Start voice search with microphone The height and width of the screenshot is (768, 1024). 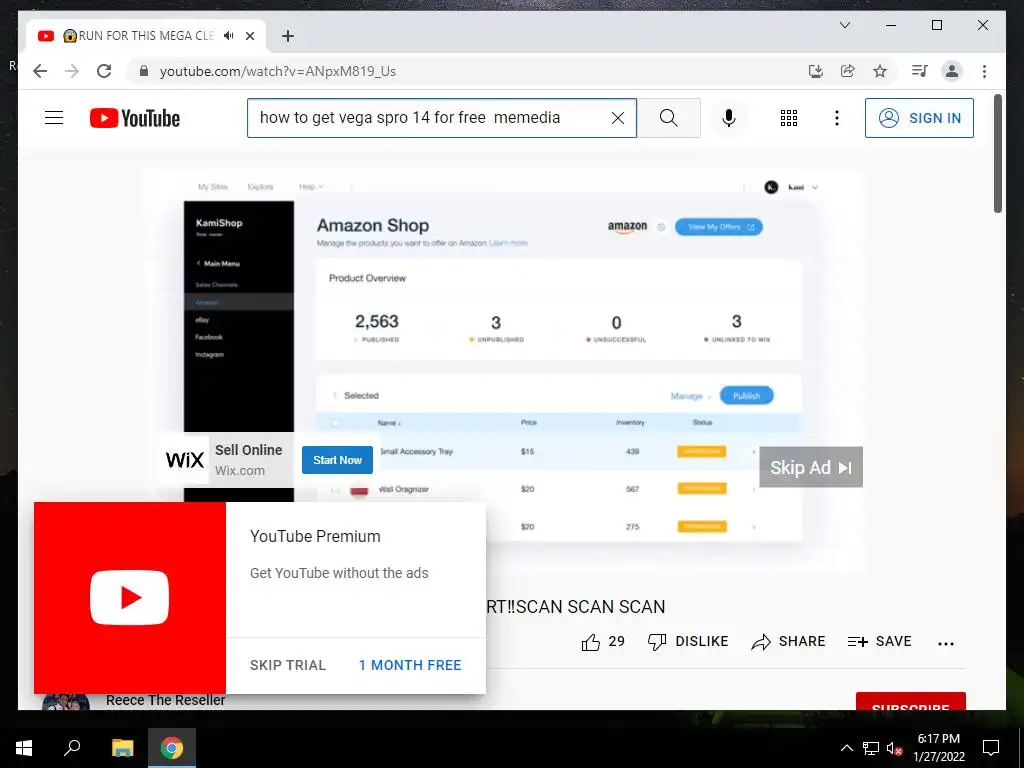tap(729, 118)
